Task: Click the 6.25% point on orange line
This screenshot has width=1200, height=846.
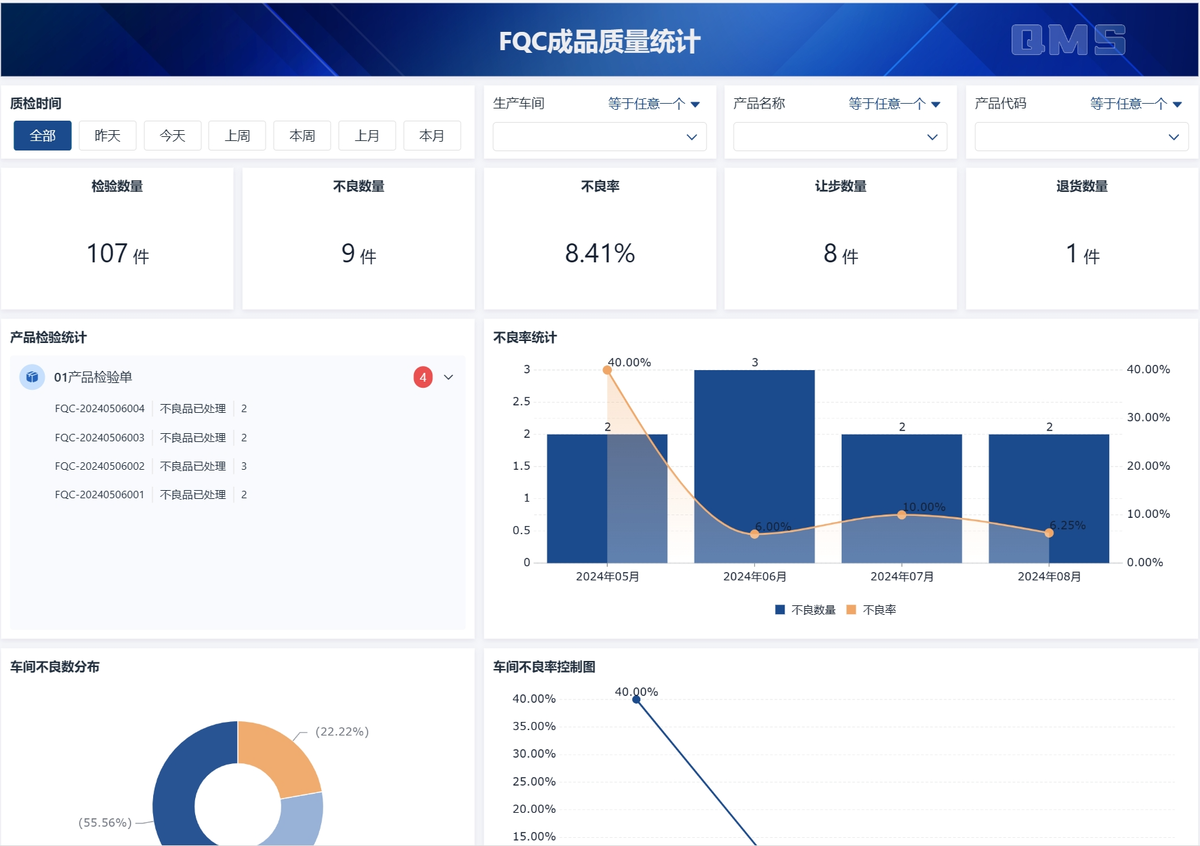Action: click(1049, 532)
